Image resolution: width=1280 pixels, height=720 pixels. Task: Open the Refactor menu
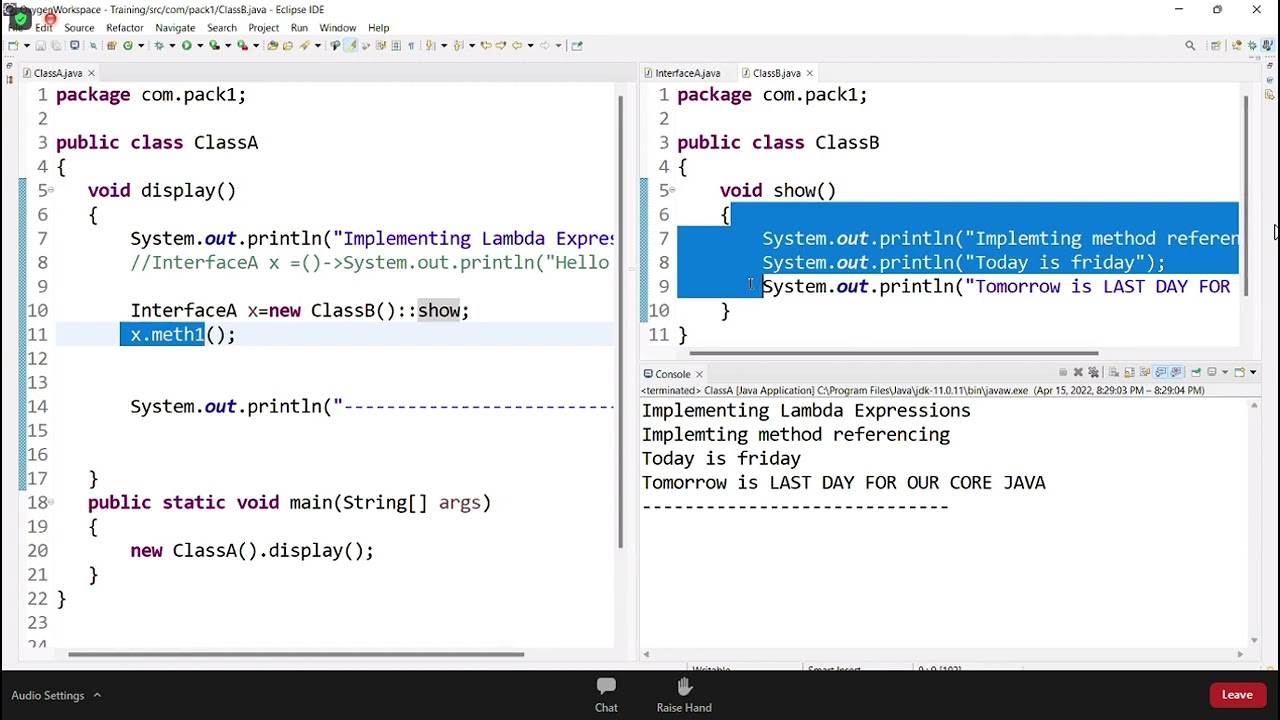pyautogui.click(x=125, y=27)
